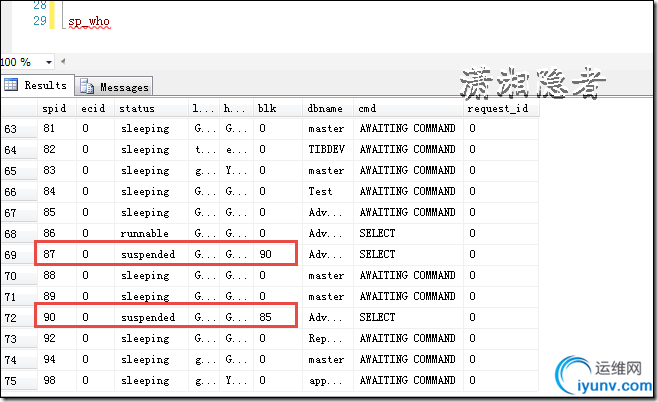Select row header 74
658x402 pixels.
click(x=19, y=360)
